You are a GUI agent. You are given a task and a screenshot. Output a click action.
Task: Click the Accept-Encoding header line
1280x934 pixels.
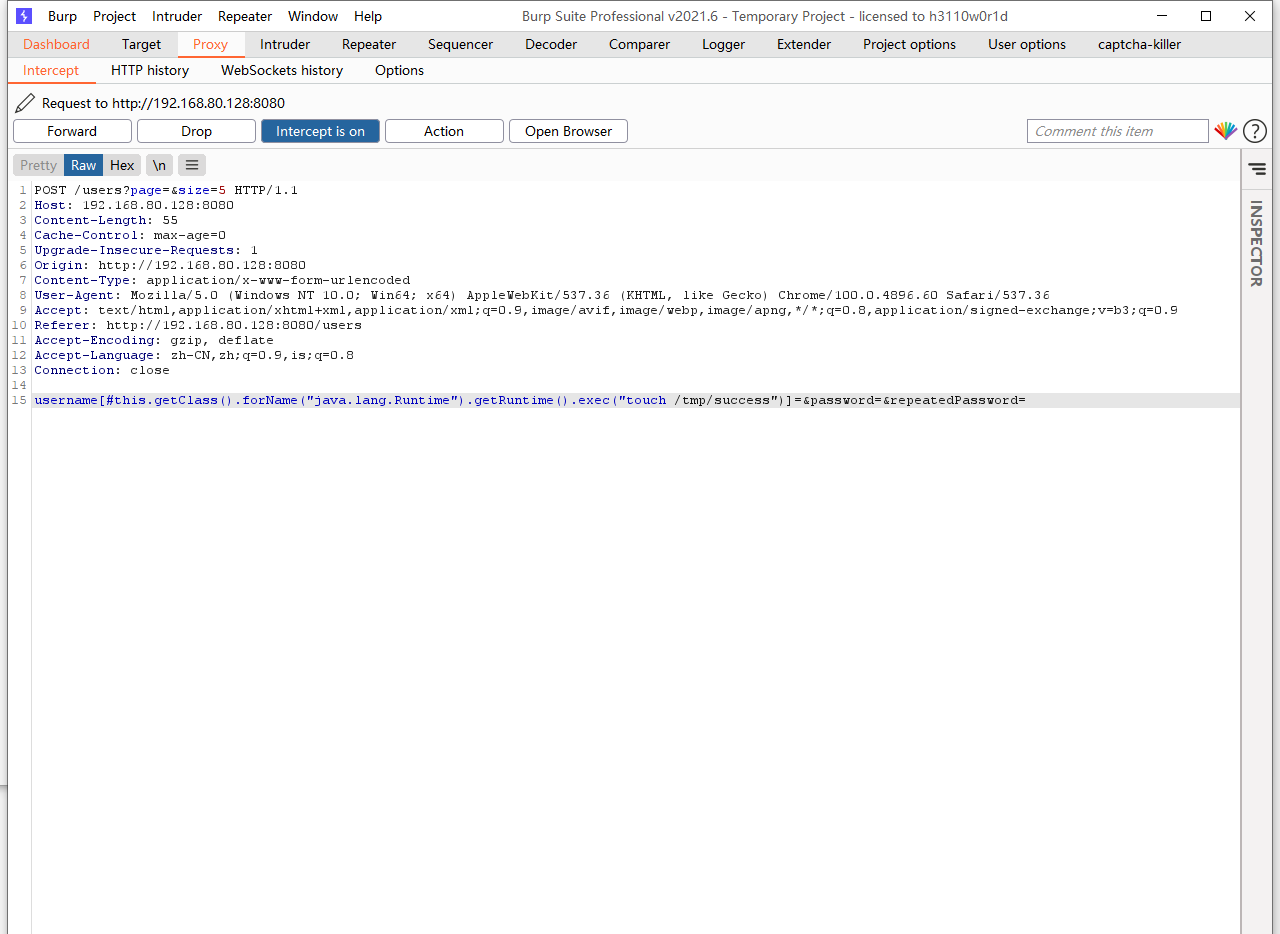pos(154,340)
